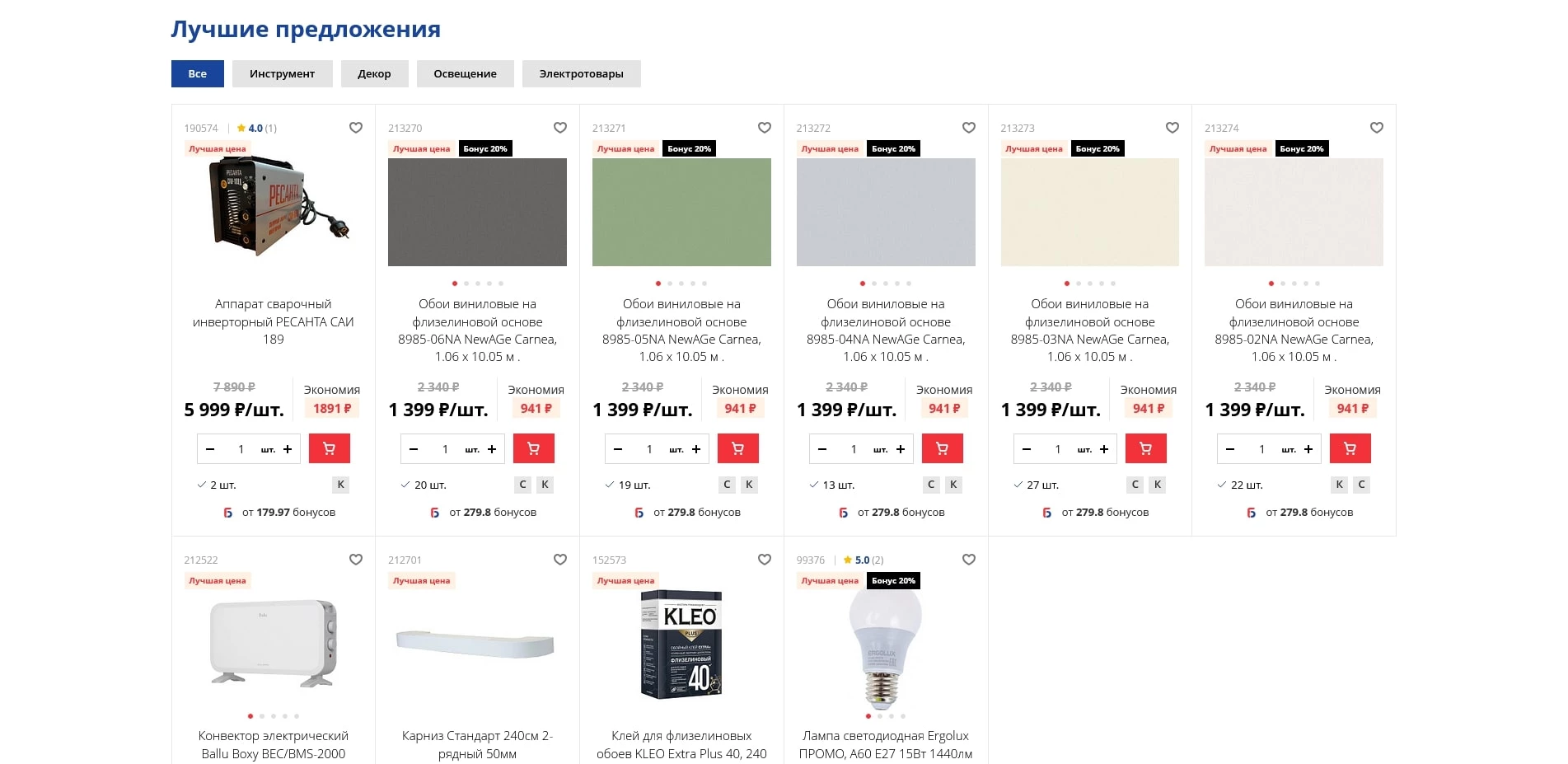The image size is (1568, 764).
Task: Toggle wishlist heart for KLEO glue
Action: point(764,560)
